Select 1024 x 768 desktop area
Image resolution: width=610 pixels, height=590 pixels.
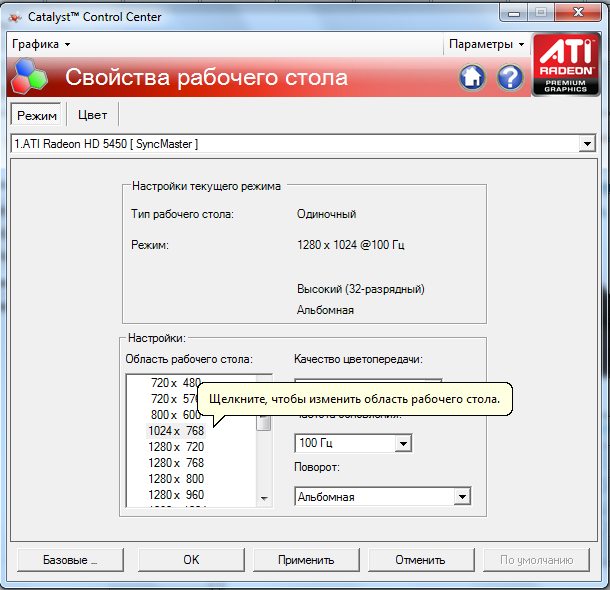176,431
